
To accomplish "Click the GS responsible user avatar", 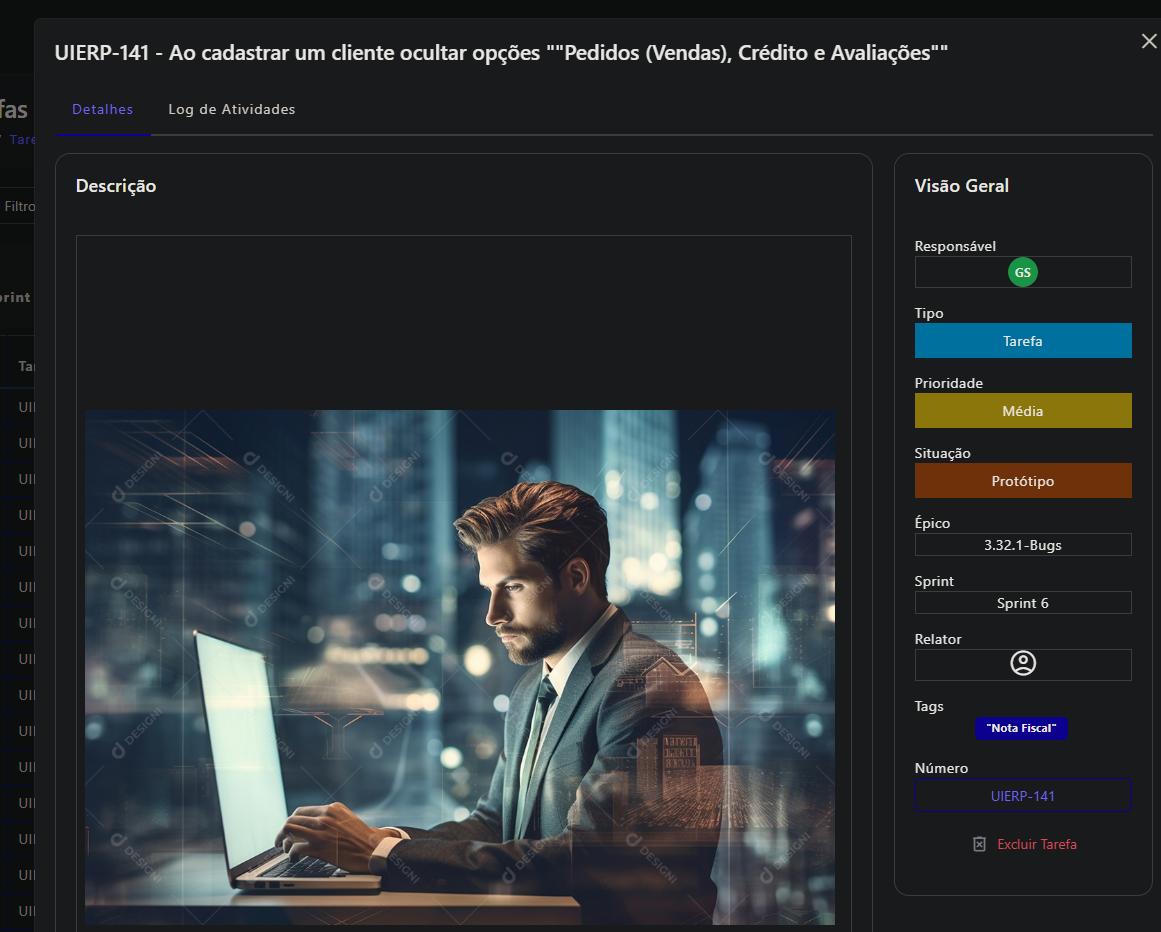I will pos(1023,272).
